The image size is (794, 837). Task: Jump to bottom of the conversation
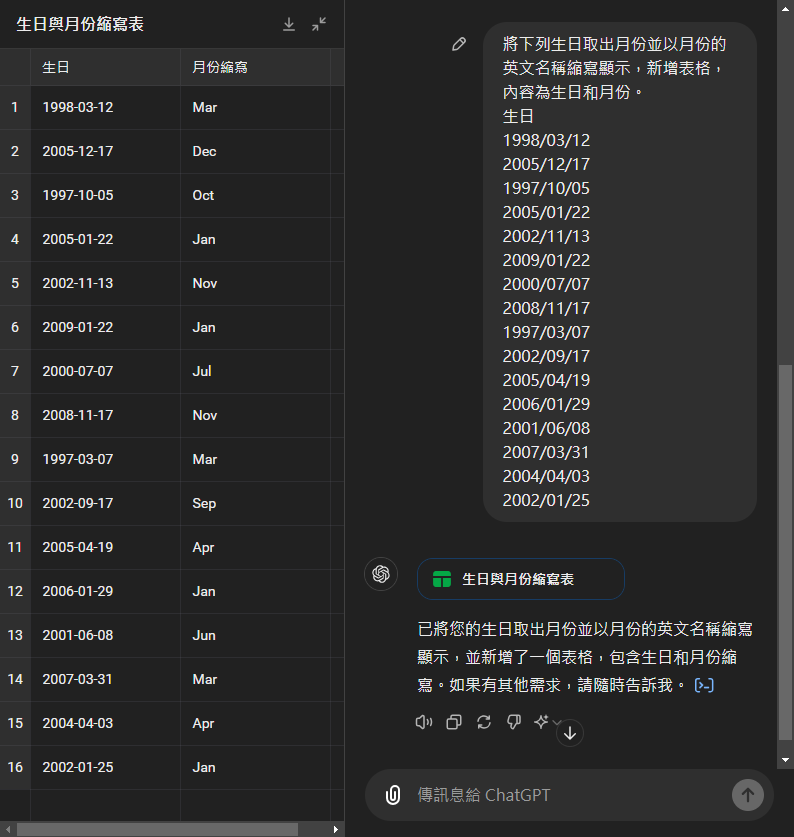[570, 733]
